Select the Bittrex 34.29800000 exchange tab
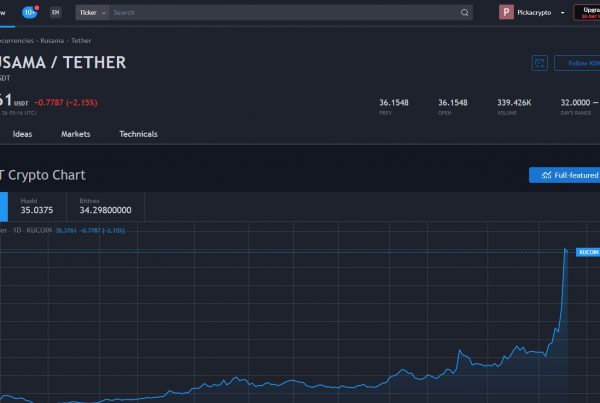 point(105,206)
